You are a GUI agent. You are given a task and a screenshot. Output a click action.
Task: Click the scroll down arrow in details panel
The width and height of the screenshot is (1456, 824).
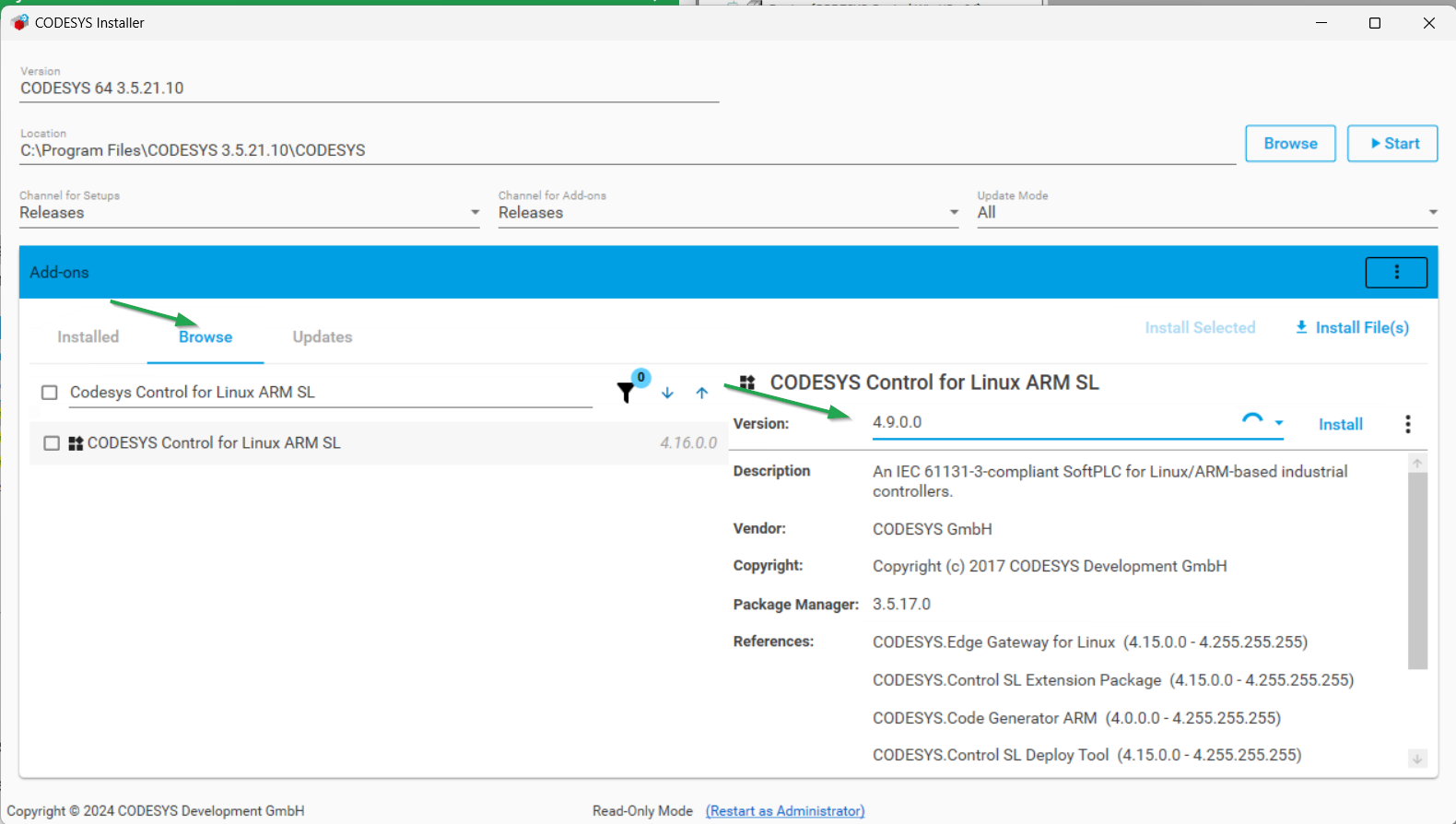1417,759
